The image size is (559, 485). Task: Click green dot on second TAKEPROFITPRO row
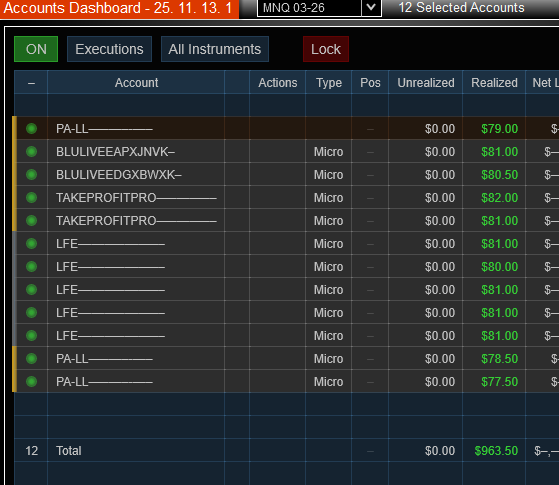click(31, 221)
